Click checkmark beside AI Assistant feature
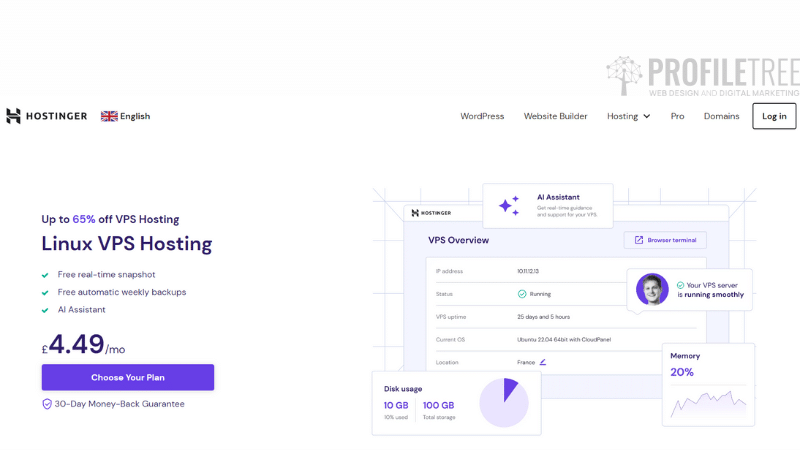This screenshot has width=800, height=450. pyautogui.click(x=45, y=310)
